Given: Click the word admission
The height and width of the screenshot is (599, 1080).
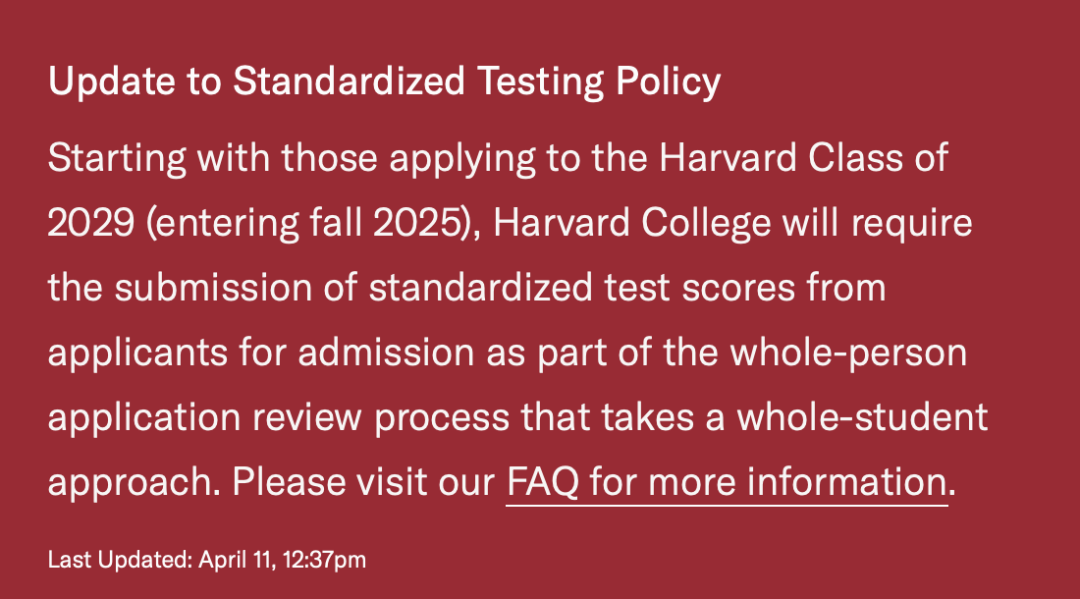Looking at the screenshot, I should point(386,353).
